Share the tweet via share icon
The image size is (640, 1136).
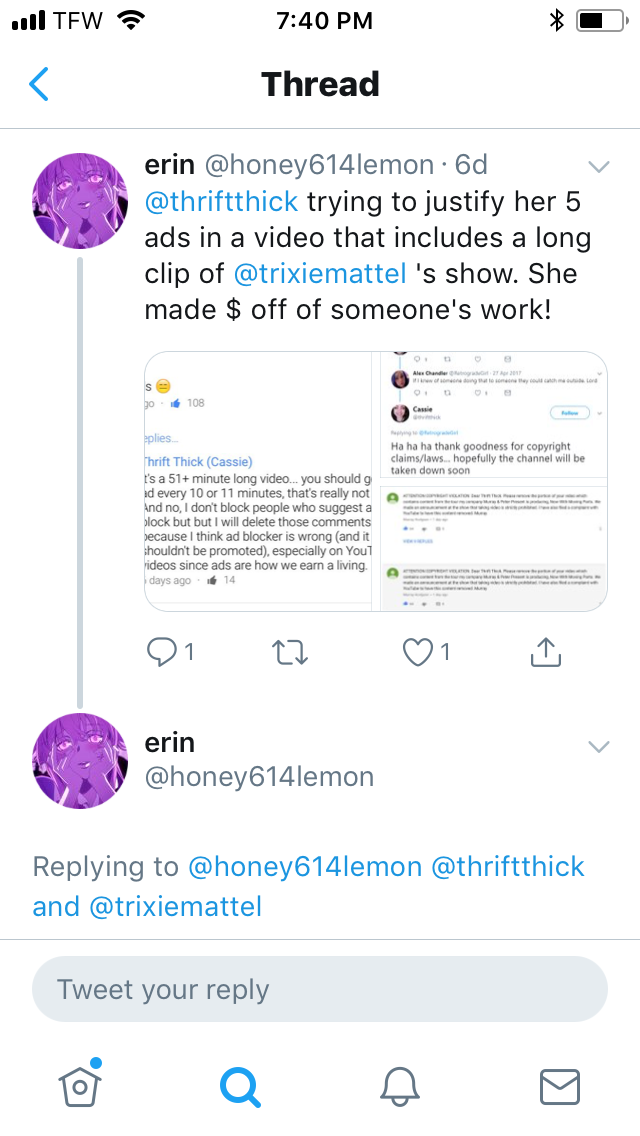543,652
